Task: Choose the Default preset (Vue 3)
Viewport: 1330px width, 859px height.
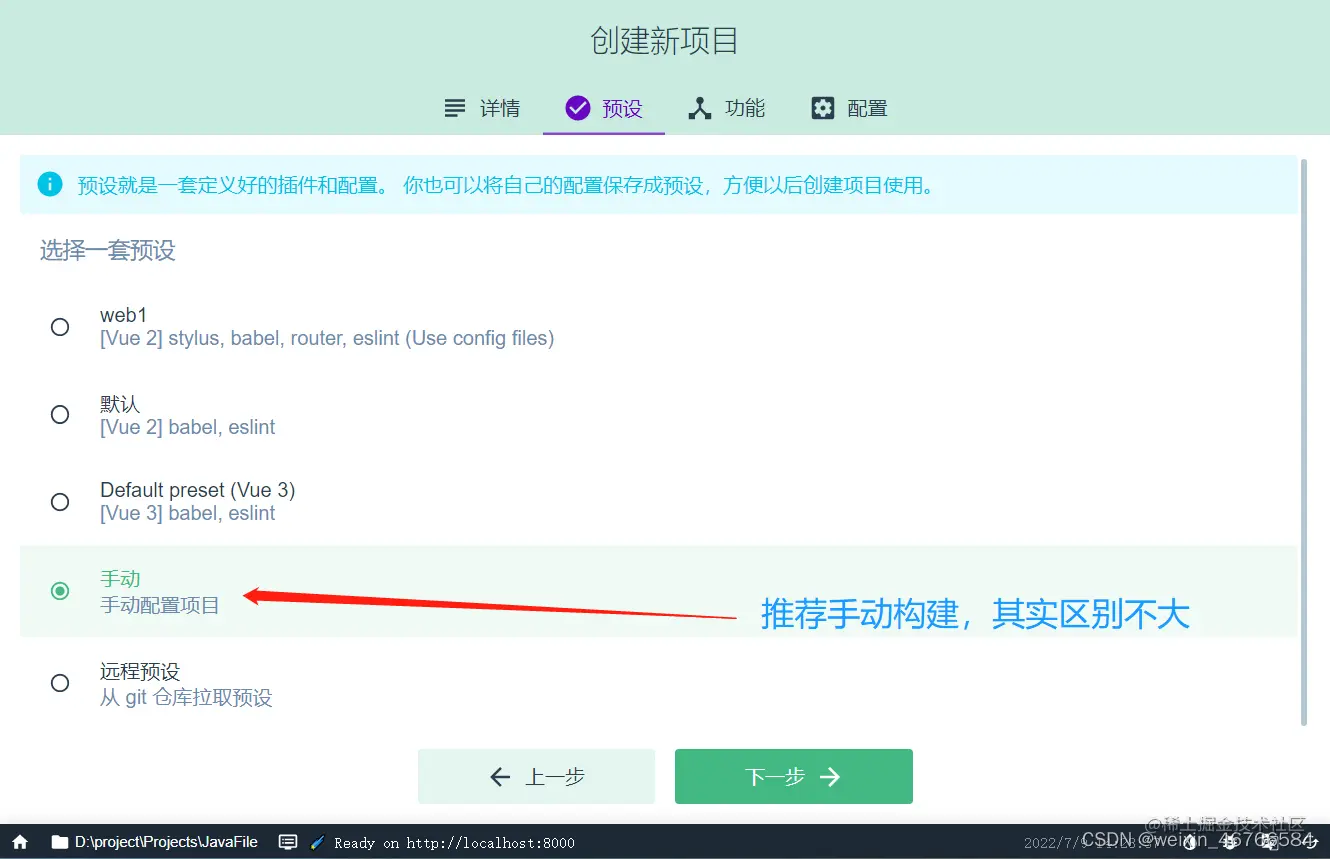Action: pyautogui.click(x=60, y=501)
